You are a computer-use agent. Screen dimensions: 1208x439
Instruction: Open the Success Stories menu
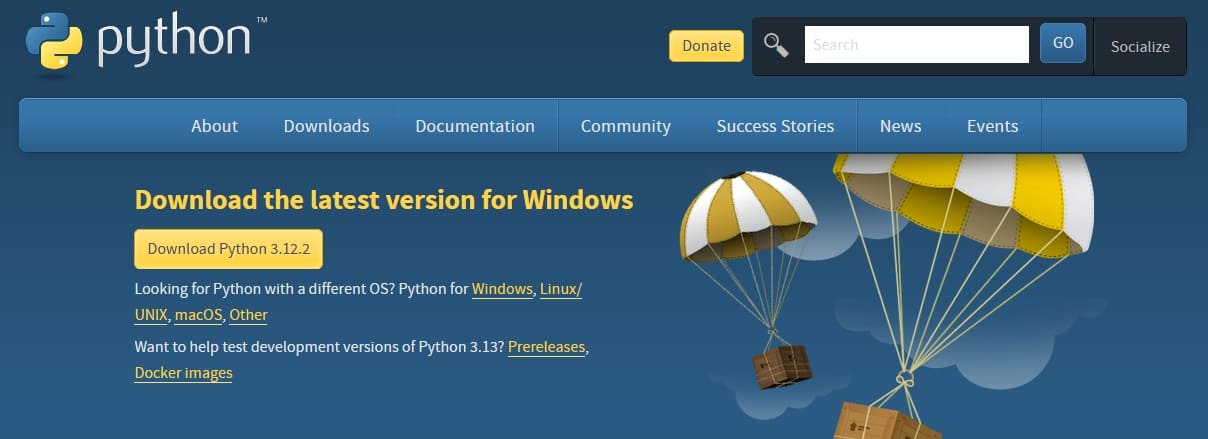click(775, 126)
